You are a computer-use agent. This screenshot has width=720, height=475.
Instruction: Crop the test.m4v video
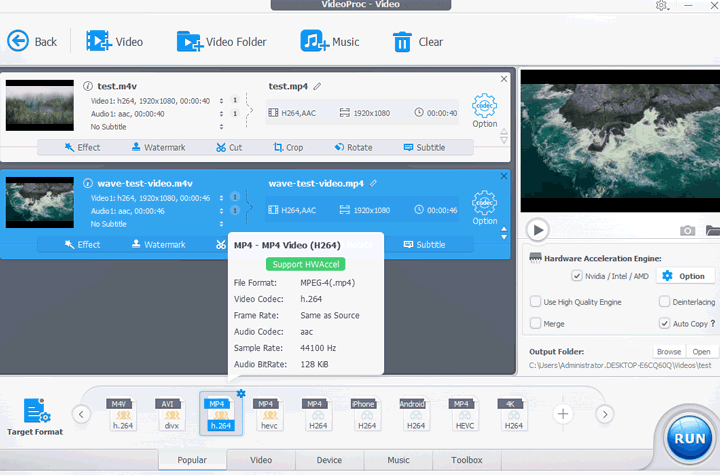click(x=288, y=147)
